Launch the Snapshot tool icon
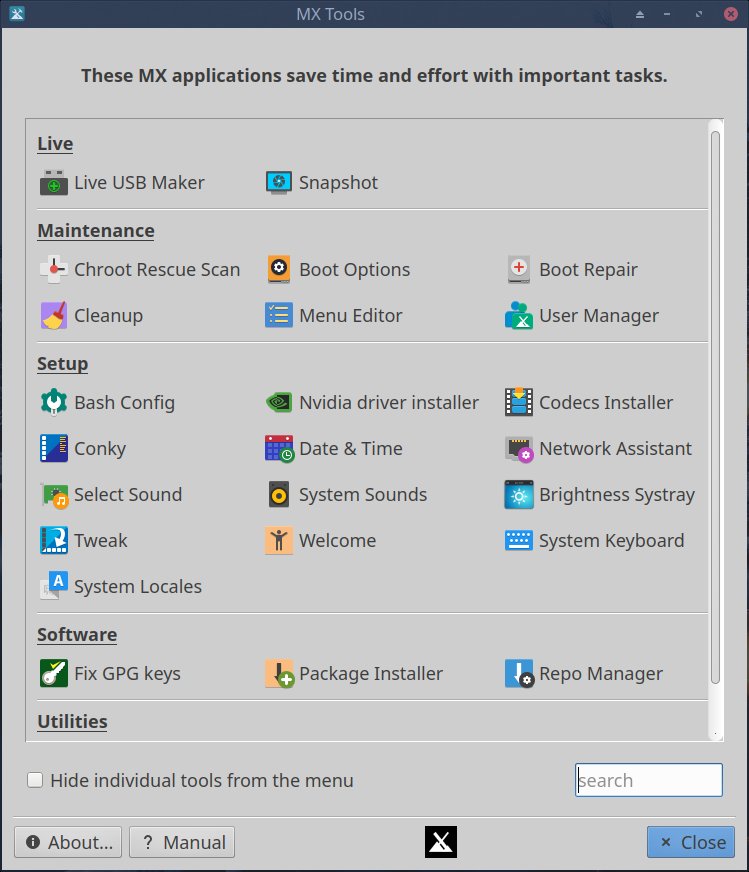749x872 pixels. click(278, 183)
